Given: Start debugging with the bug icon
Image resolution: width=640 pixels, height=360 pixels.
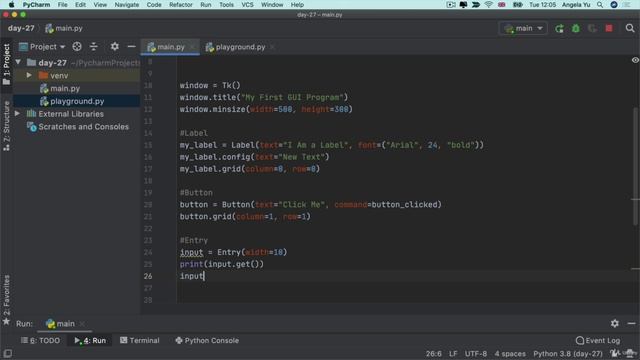Looking at the screenshot, I should tap(576, 29).
